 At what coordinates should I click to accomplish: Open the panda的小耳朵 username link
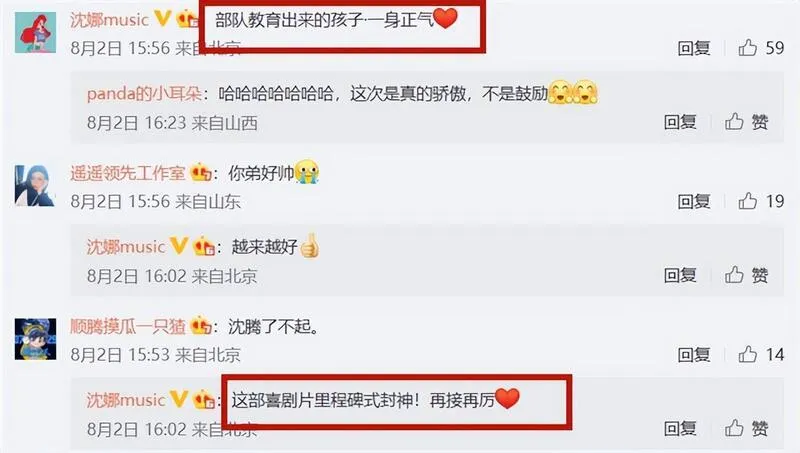point(144,94)
